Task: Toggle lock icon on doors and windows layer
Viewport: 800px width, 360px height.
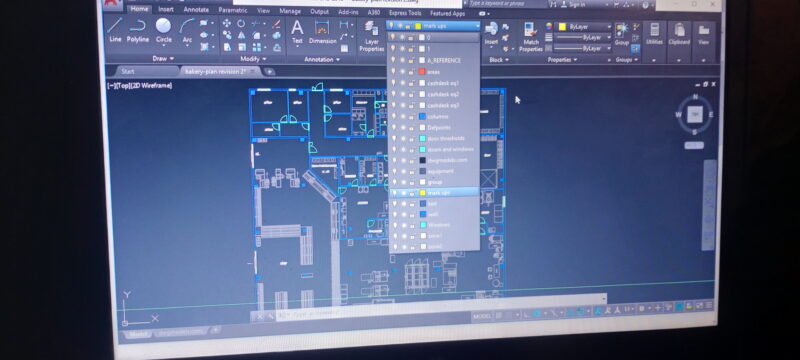Action: 411,149
